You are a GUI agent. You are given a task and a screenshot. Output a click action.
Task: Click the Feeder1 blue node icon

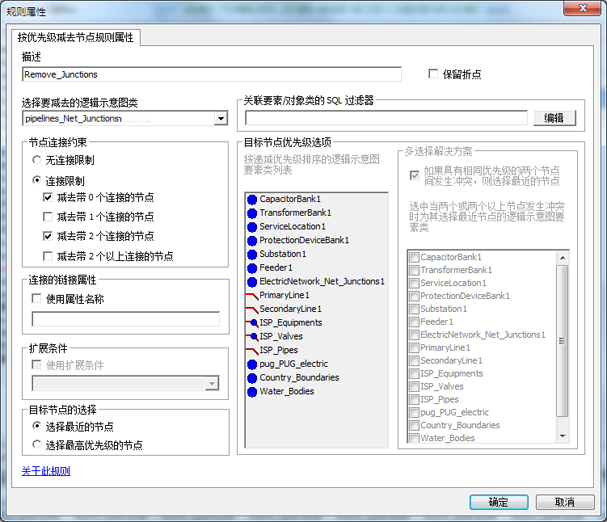coord(251,268)
